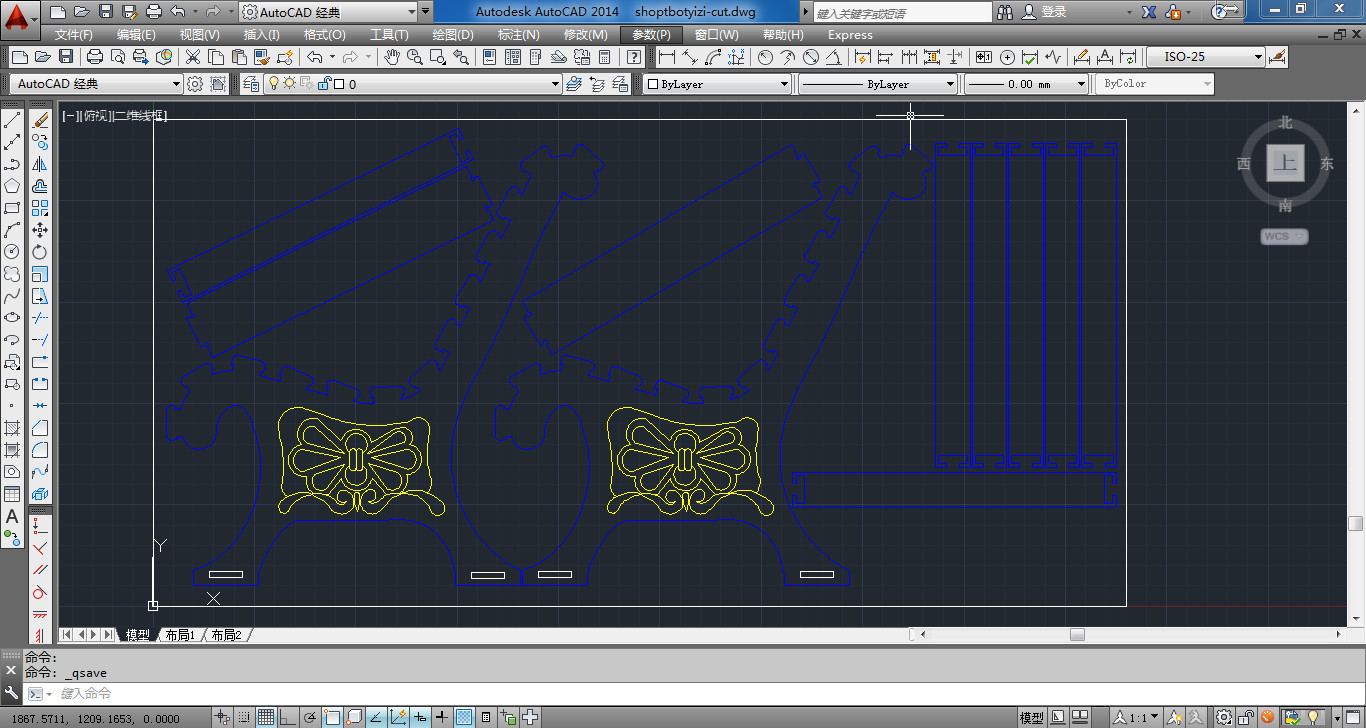Toggle Snap Mode in status bar
Image resolution: width=1366 pixels, height=728 pixels.
click(x=243, y=717)
